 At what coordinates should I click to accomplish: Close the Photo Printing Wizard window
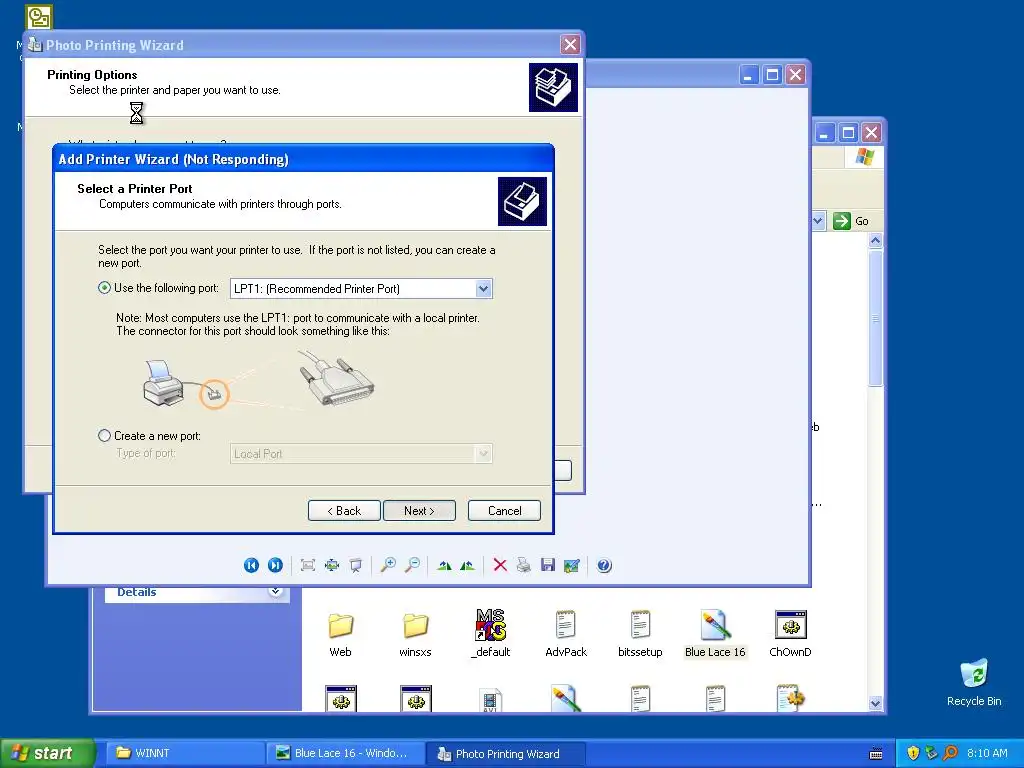pyautogui.click(x=570, y=44)
